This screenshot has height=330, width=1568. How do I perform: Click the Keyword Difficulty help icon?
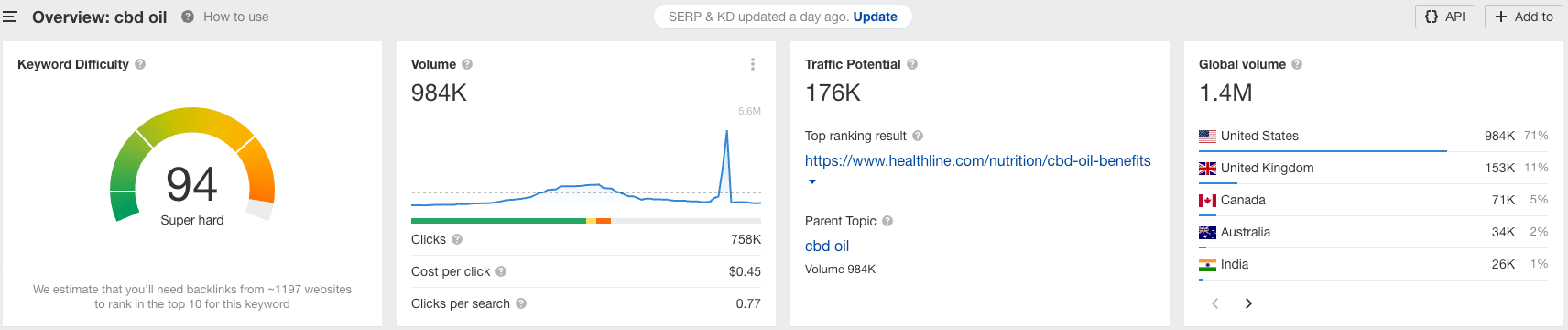[140, 64]
